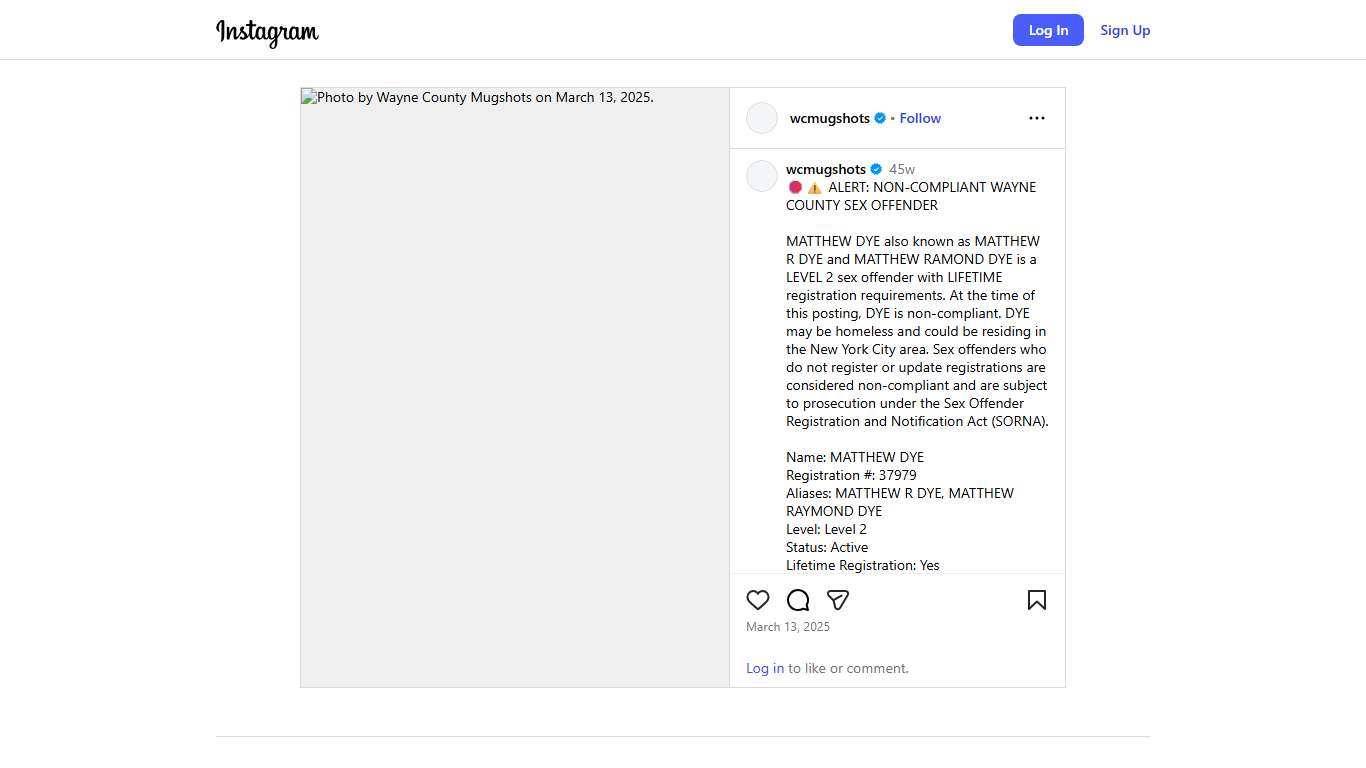Click the Sign Up link
Viewport: 1366px width, 768px height.
point(1125,30)
